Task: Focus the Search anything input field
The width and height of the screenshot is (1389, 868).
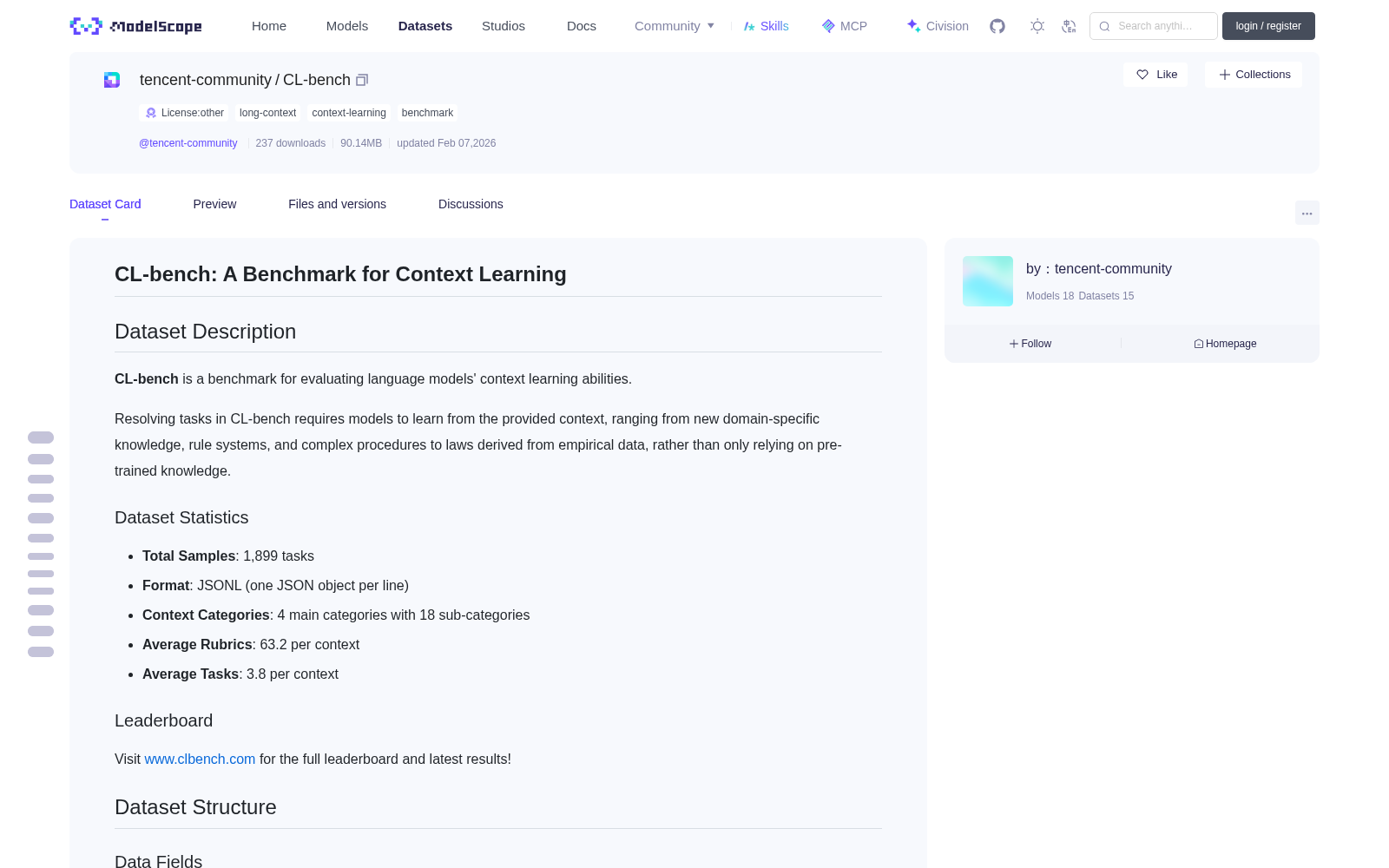Action: 1154,26
